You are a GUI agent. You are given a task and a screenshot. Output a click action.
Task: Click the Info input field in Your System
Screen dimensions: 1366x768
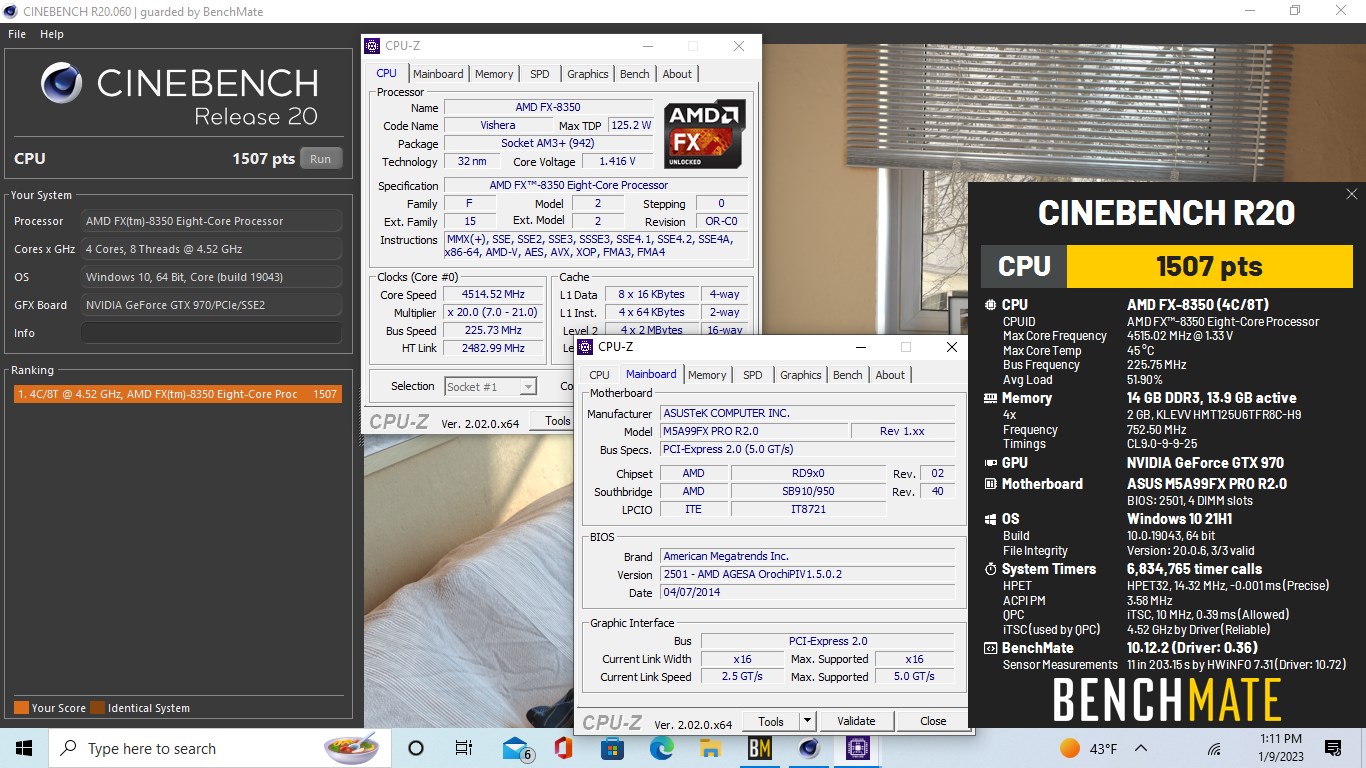click(211, 333)
